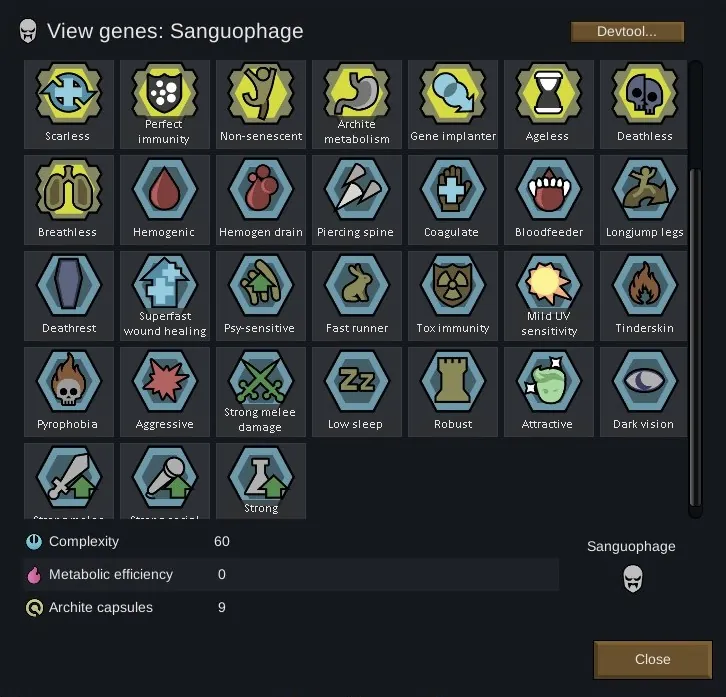Select the Scarless gene icon

[69, 104]
